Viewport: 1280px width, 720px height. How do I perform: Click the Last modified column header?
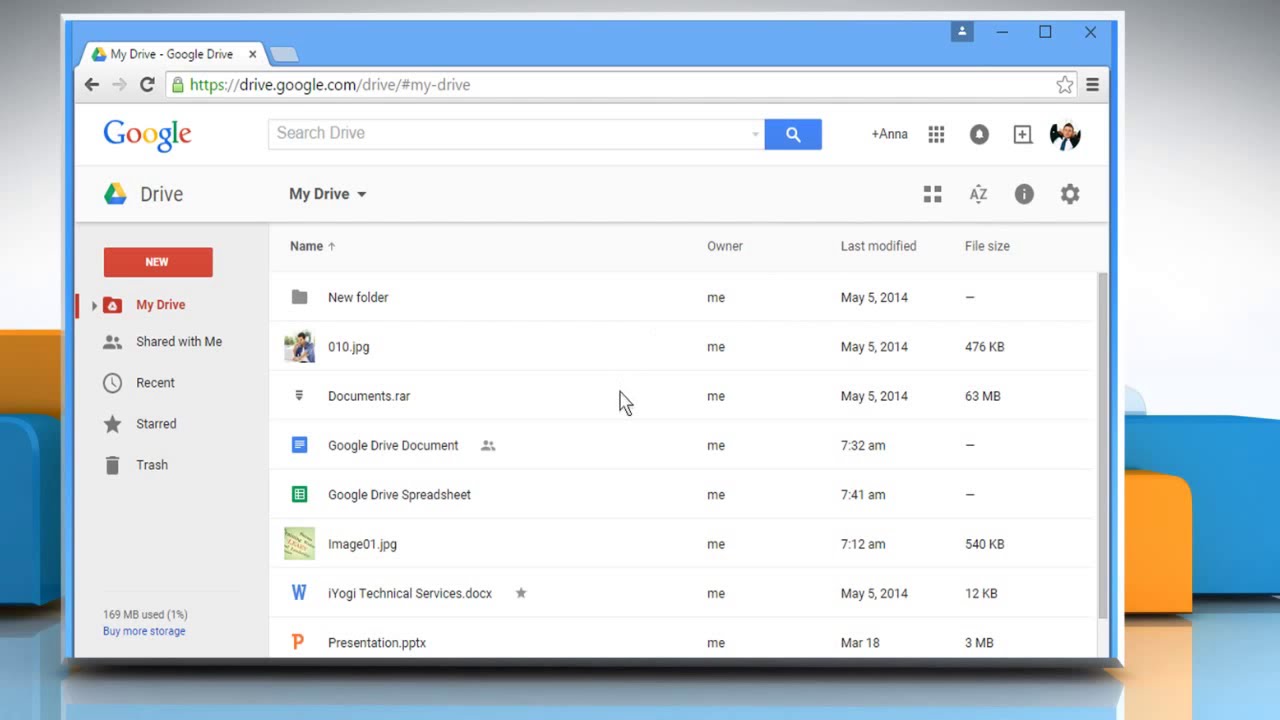point(878,246)
